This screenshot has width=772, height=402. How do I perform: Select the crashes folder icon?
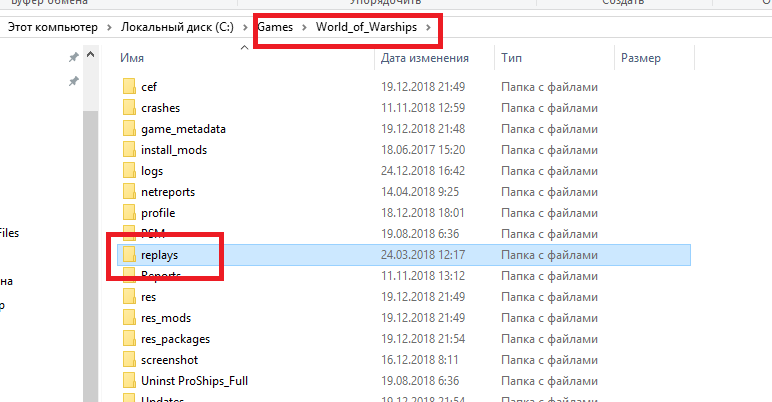[x=129, y=107]
